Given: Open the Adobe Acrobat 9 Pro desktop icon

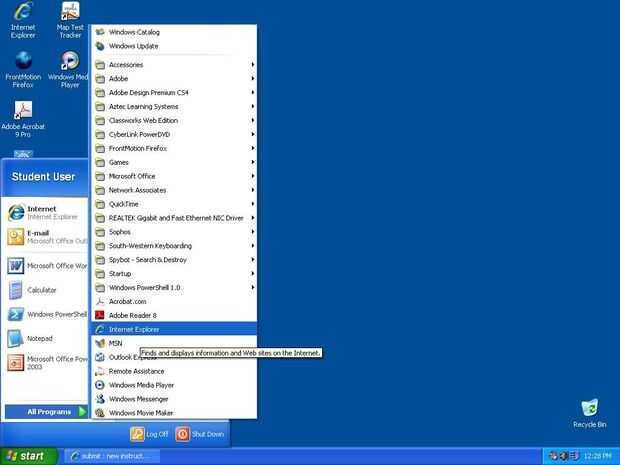Looking at the screenshot, I should (23, 110).
